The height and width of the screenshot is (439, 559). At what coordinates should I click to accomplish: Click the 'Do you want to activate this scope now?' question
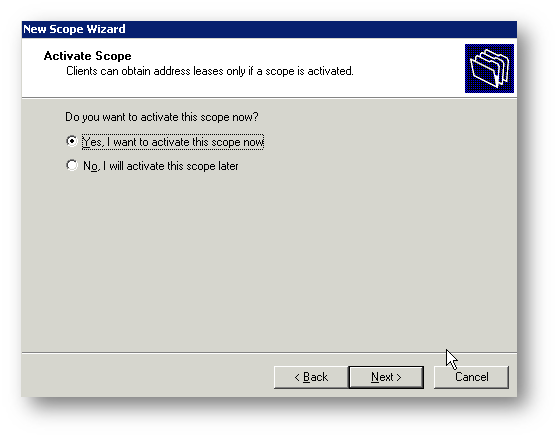161,117
